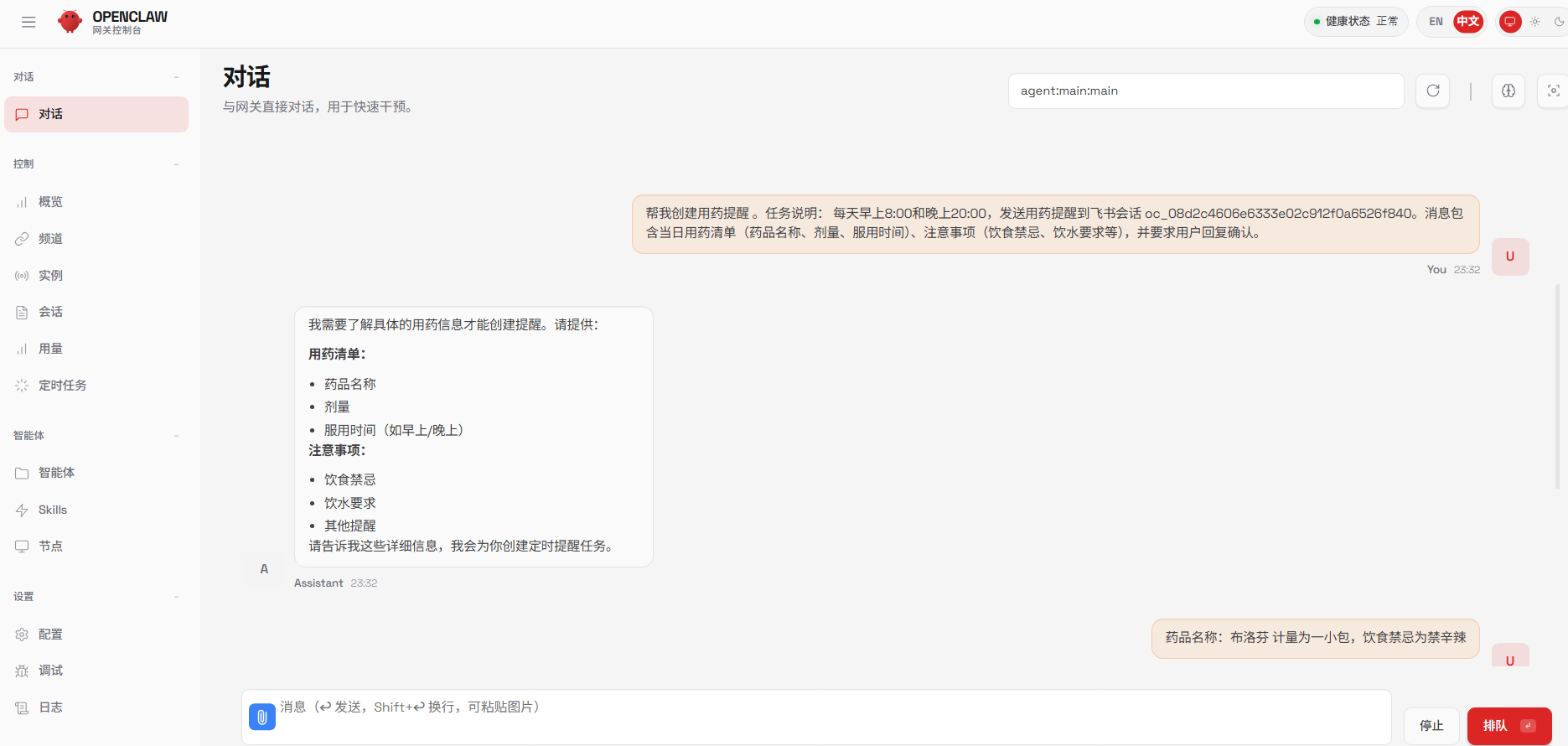This screenshot has height=746, width=1568.
Task: Click the red 排队 queue button
Action: (1508, 726)
